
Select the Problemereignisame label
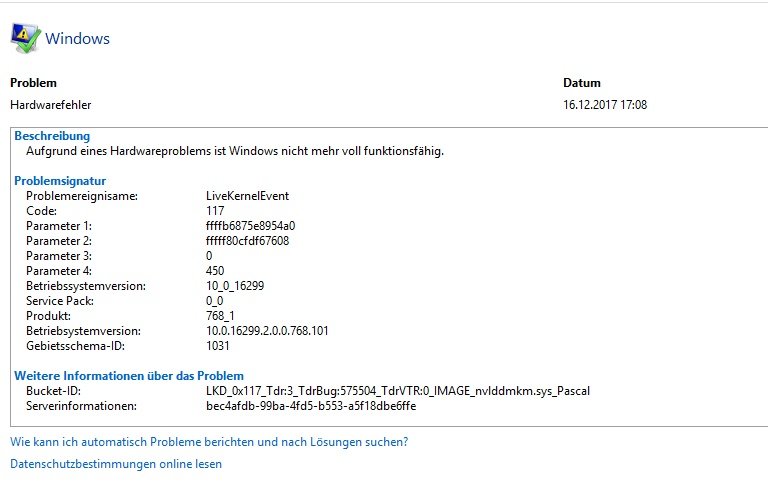[82, 196]
